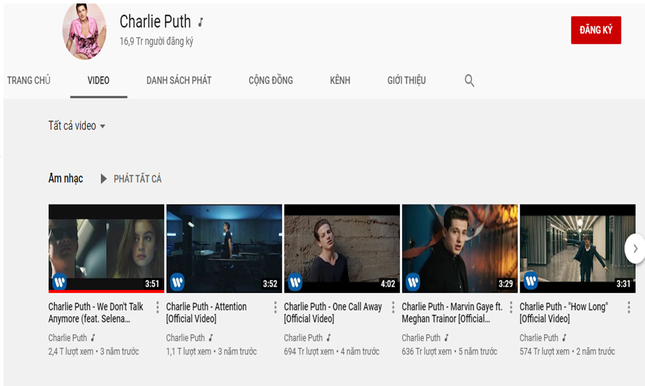
Task: Switch to the GIỚI THIỆU tab
Action: tap(406, 80)
